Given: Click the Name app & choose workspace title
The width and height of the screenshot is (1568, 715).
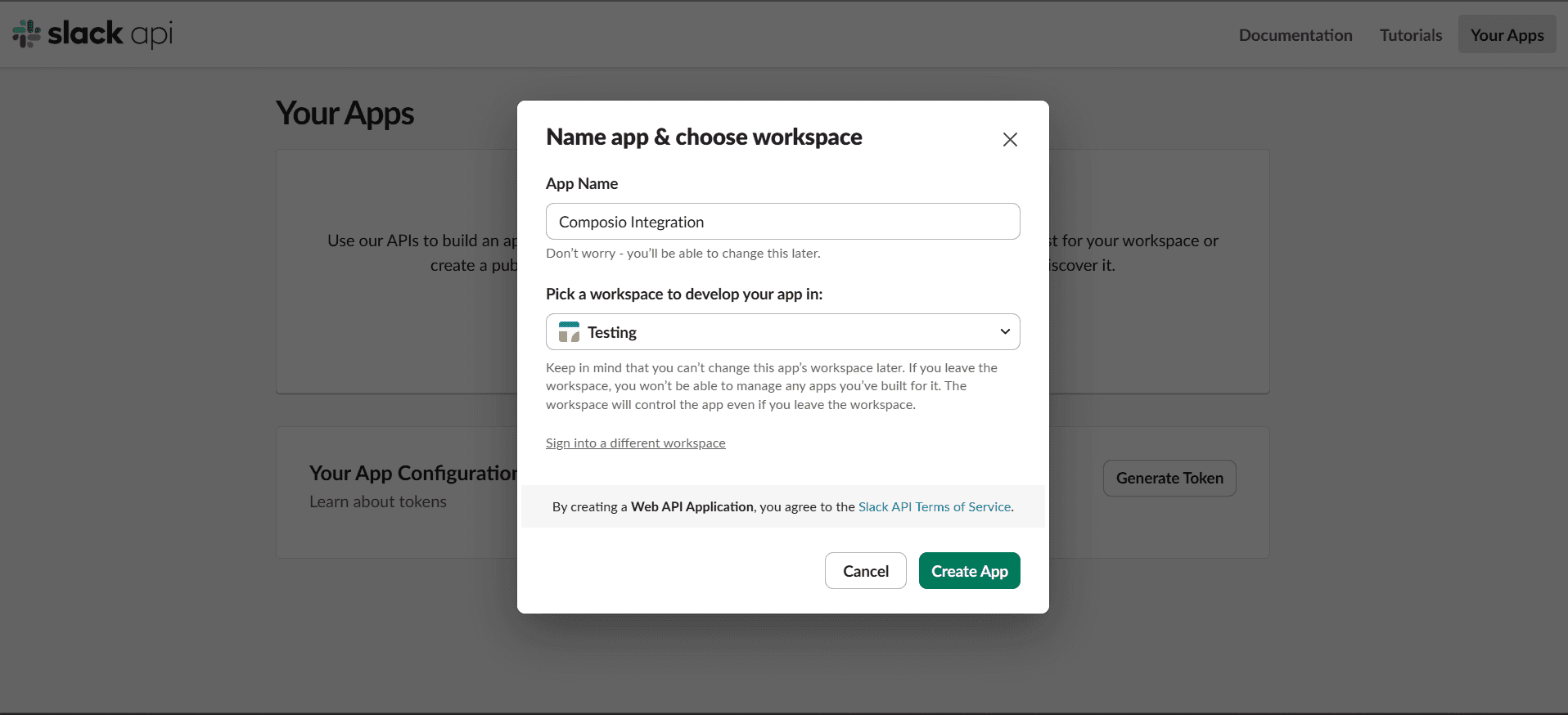Looking at the screenshot, I should coord(705,137).
